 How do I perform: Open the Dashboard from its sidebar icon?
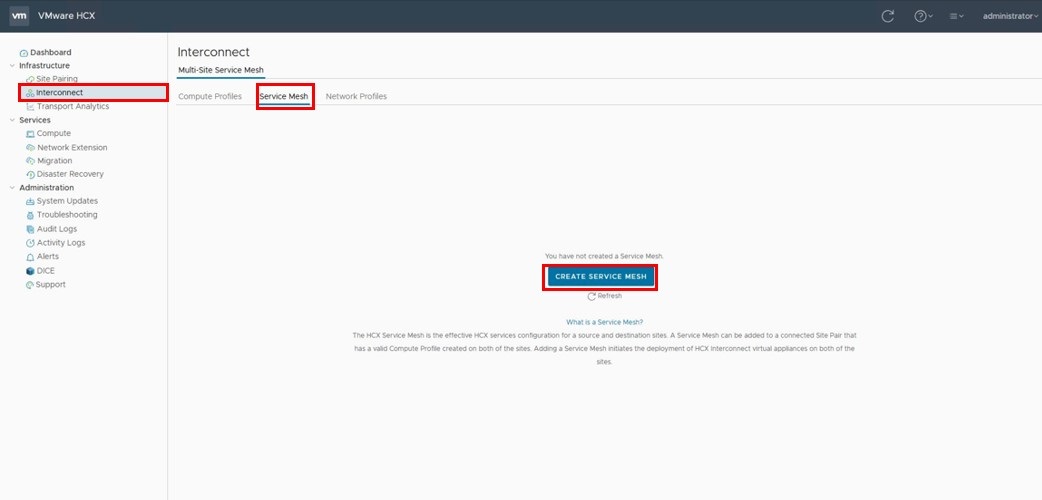24,52
